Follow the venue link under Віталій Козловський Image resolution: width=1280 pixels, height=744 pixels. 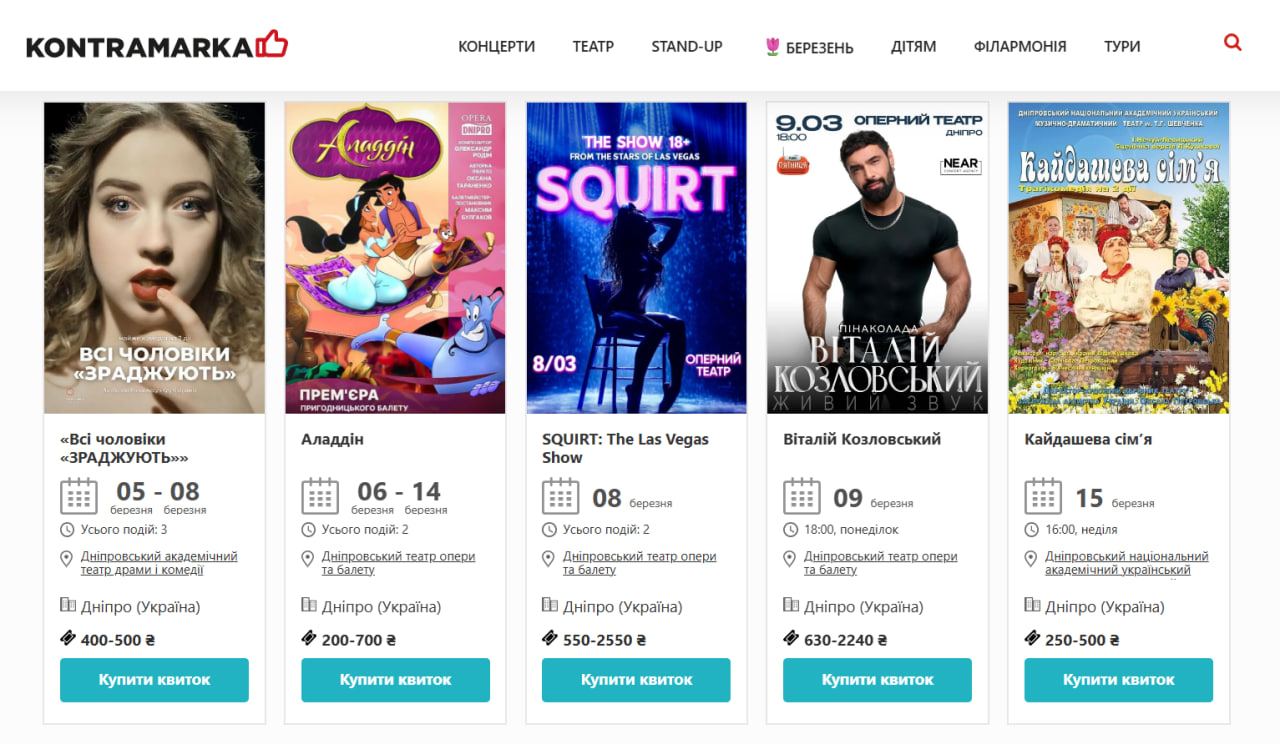[881, 563]
